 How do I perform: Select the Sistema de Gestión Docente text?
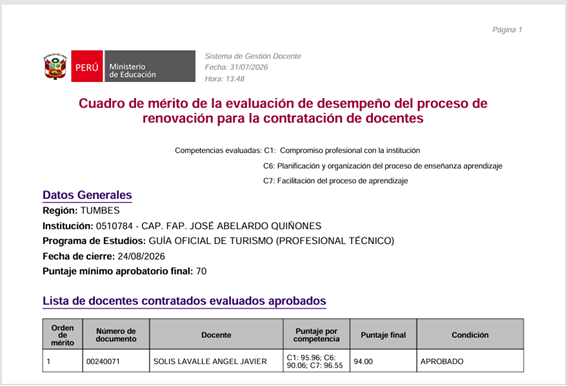point(253,56)
